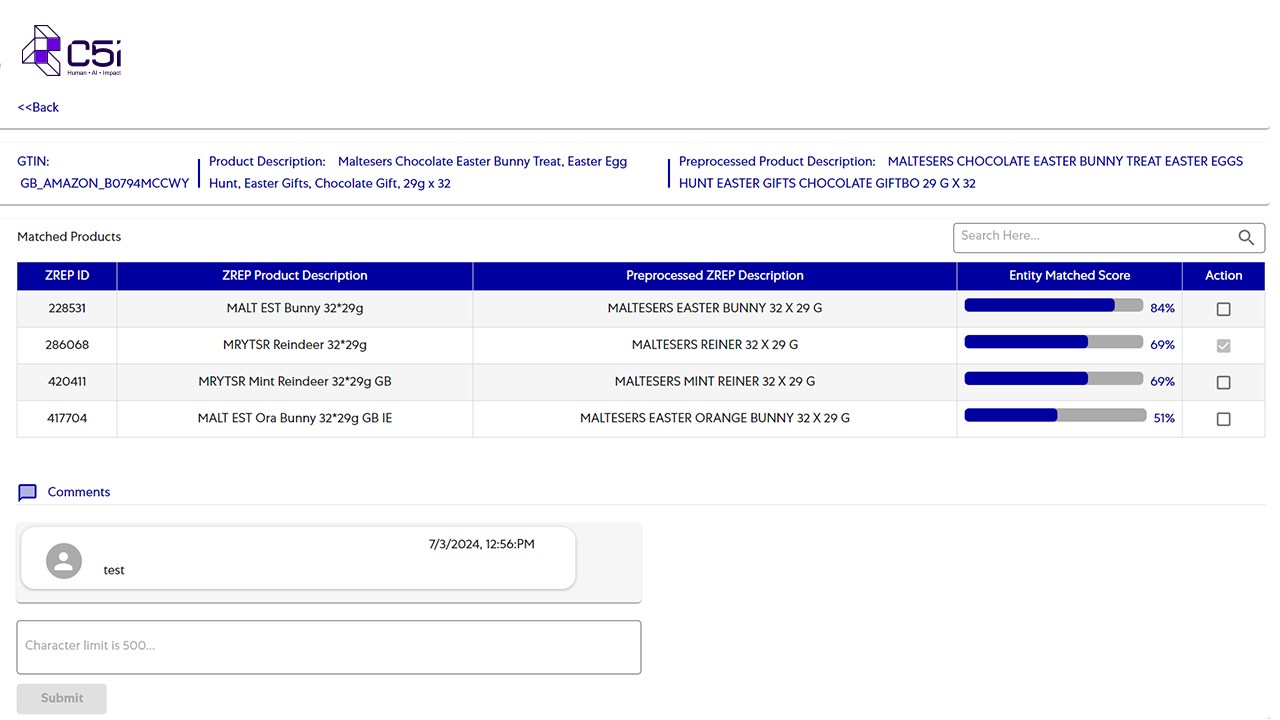Click MALTESERS EASTER ORANGE BUNNY 32 X 29 G cell
The height and width of the screenshot is (720, 1280).
pos(715,419)
